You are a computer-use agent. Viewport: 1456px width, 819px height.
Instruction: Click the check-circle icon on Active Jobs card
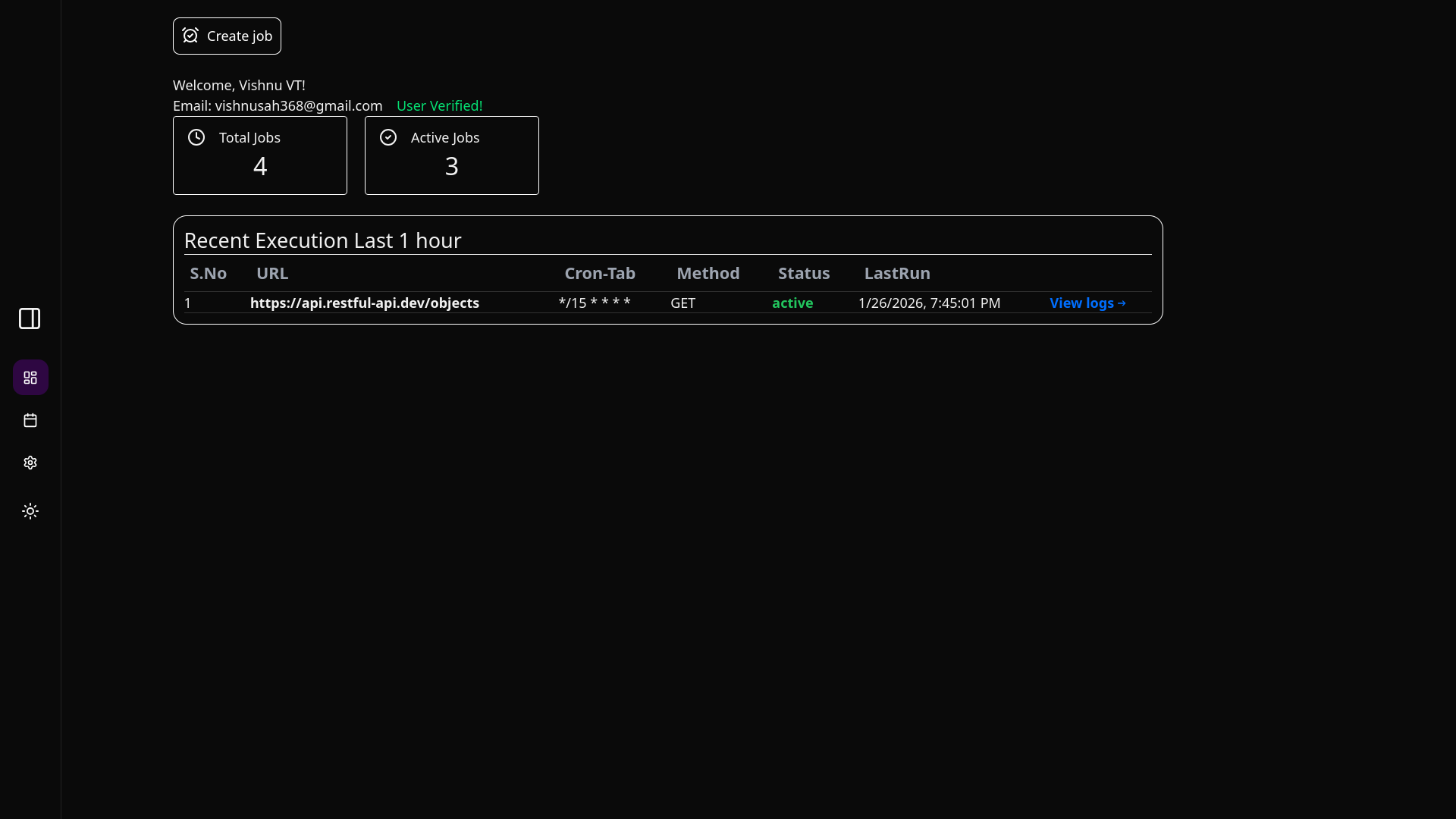point(388,137)
